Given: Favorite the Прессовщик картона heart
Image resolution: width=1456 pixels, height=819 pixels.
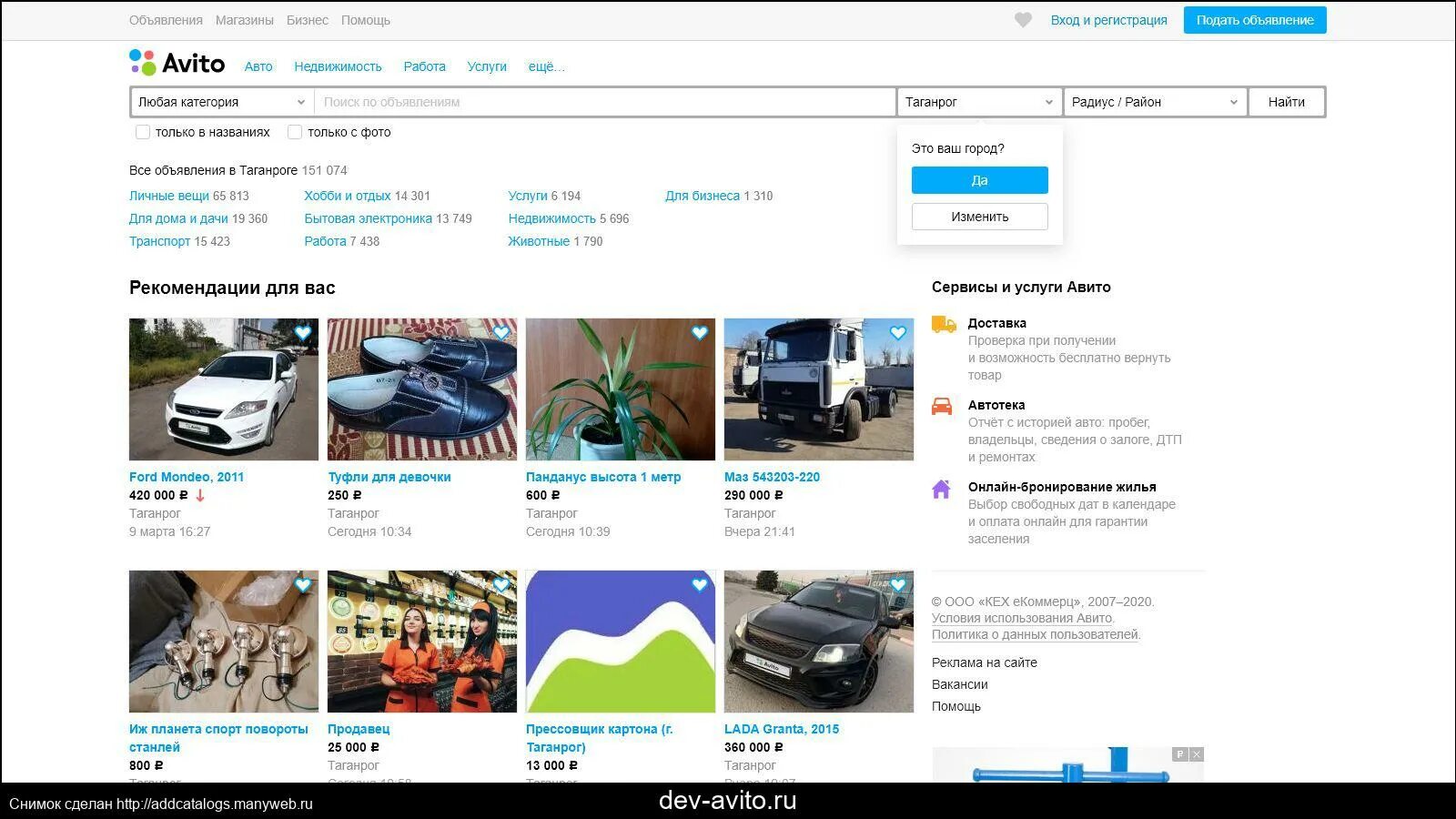Looking at the screenshot, I should click(700, 585).
